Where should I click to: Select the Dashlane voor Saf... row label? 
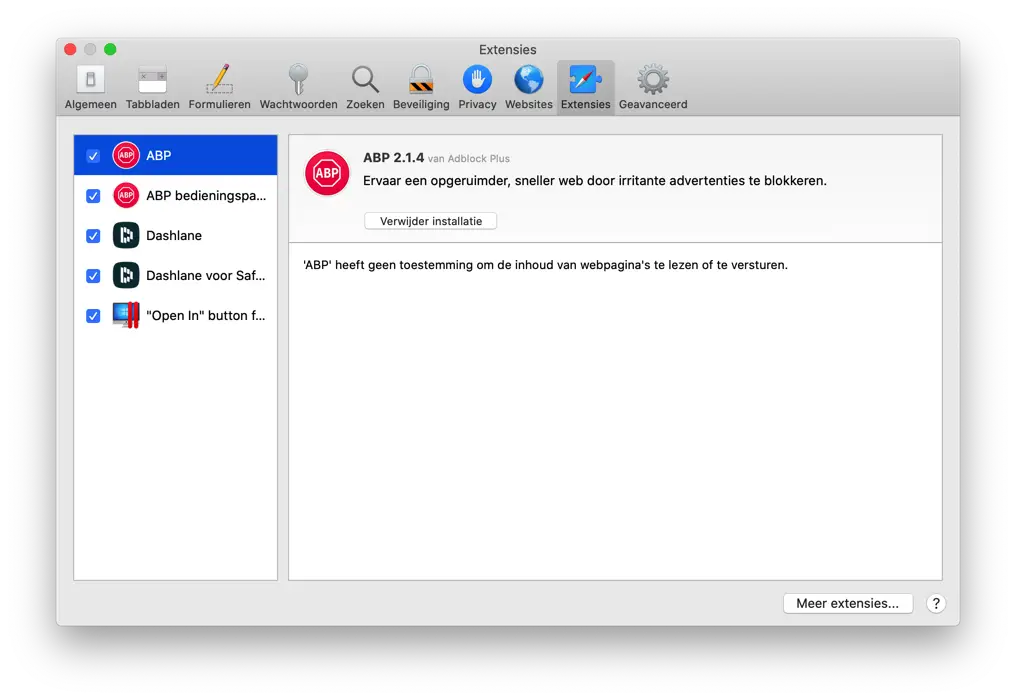click(x=205, y=275)
